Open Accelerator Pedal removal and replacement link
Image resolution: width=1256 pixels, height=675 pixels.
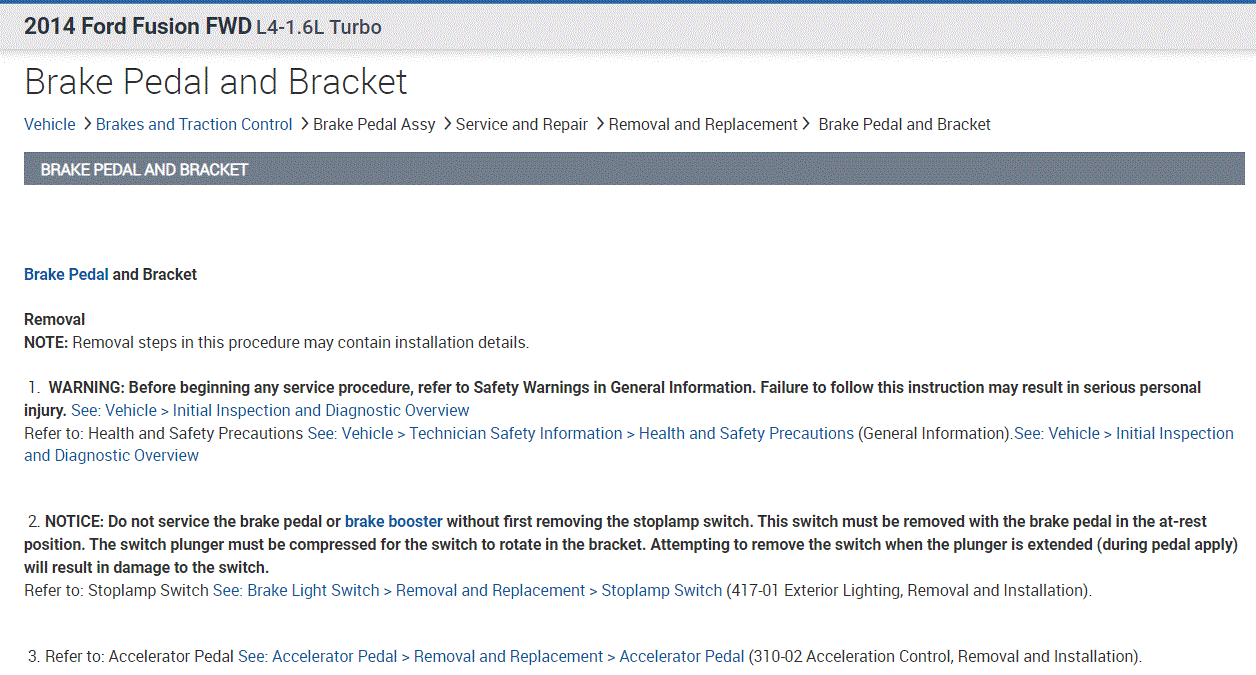[x=491, y=657]
